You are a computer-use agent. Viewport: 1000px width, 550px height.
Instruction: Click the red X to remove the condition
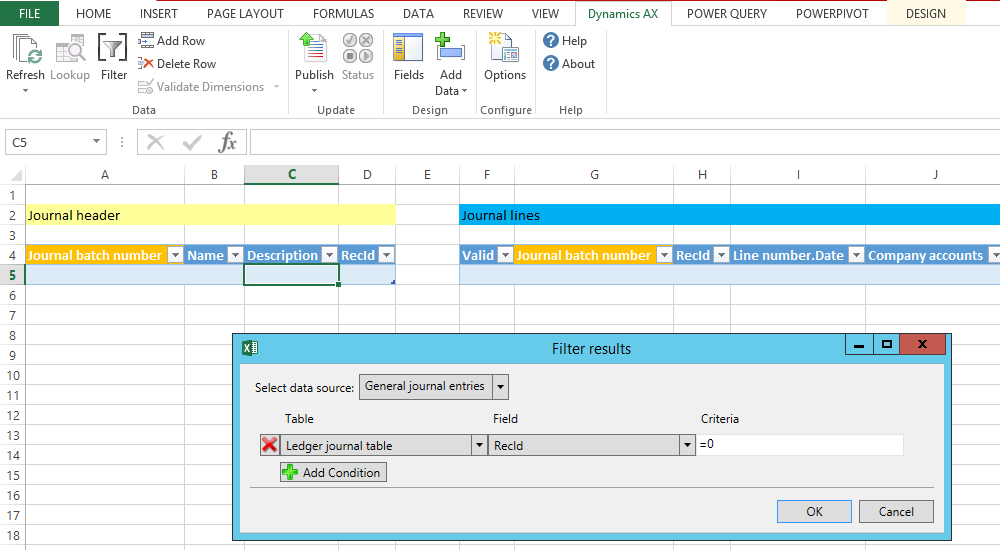269,445
